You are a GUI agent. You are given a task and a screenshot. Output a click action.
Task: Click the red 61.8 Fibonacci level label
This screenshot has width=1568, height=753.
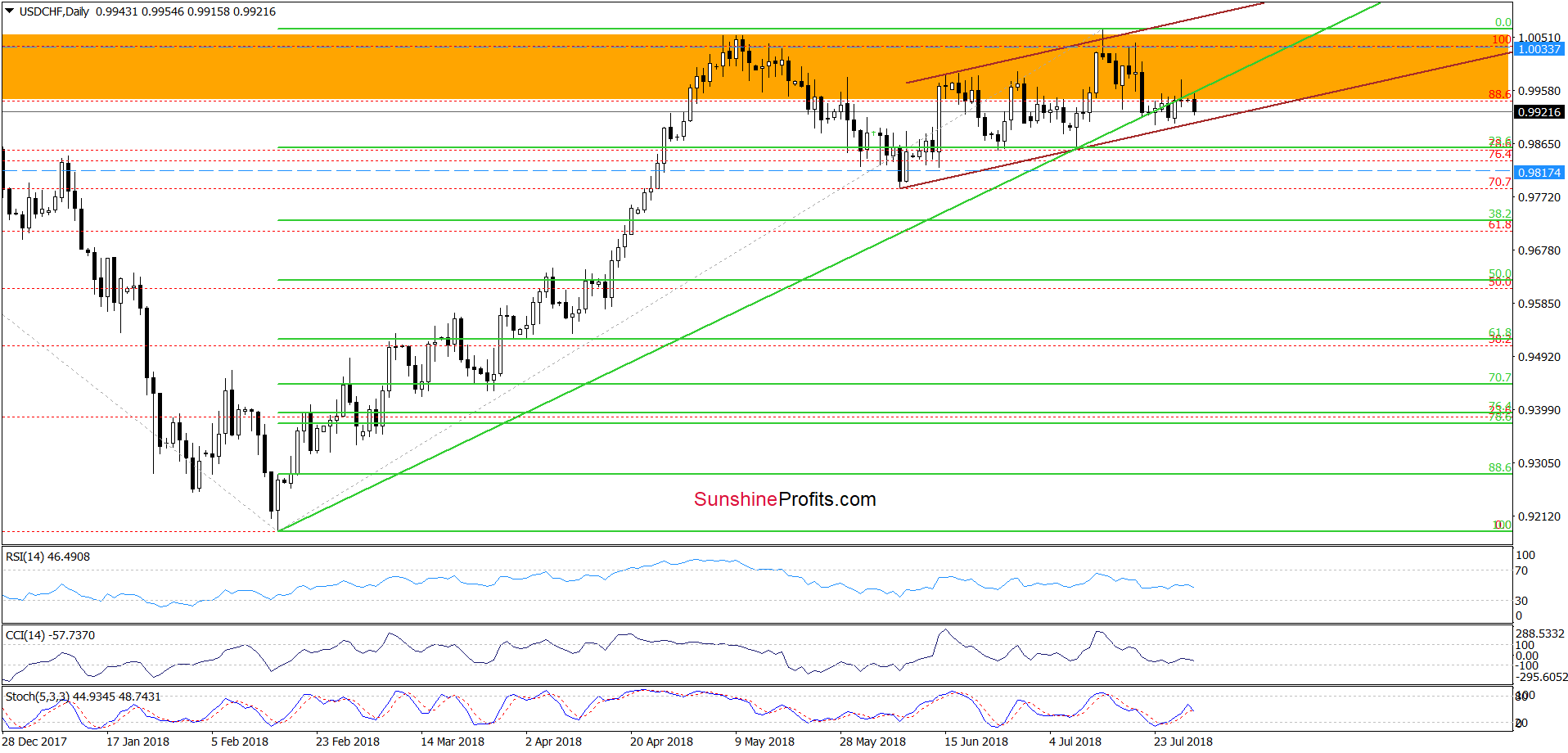[1500, 224]
